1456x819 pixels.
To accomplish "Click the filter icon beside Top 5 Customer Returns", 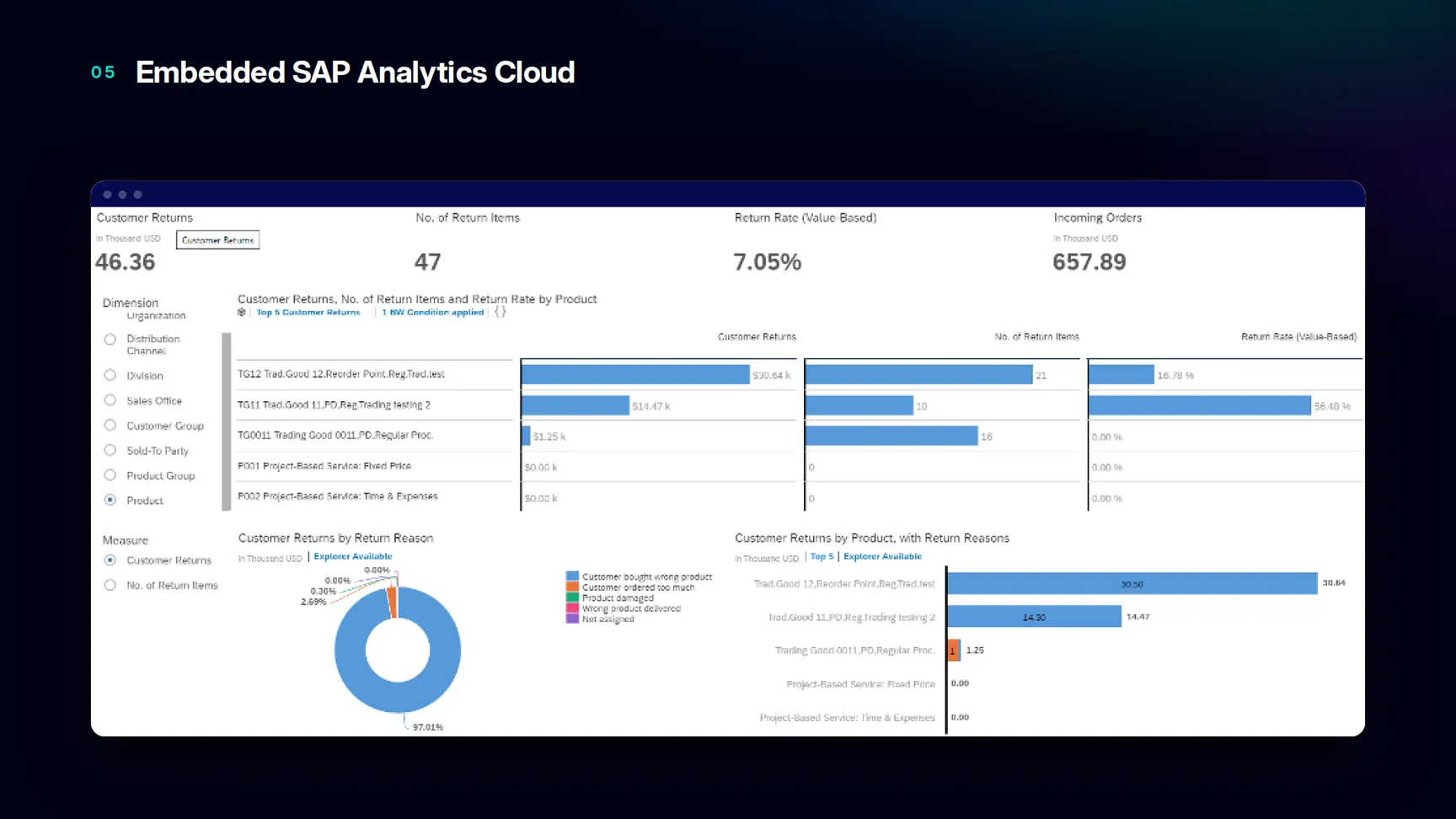I will [x=242, y=312].
